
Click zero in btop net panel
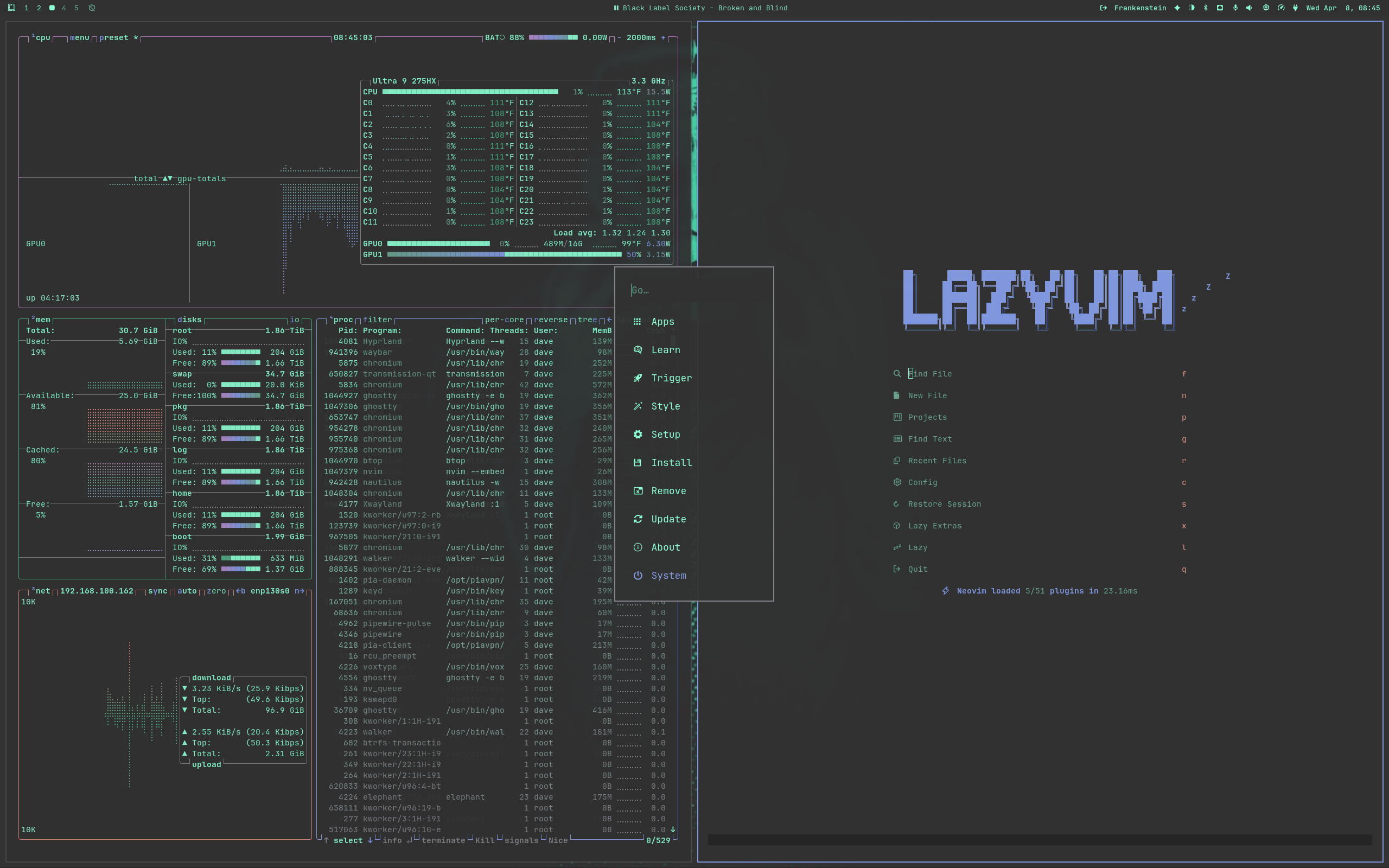coord(216,591)
